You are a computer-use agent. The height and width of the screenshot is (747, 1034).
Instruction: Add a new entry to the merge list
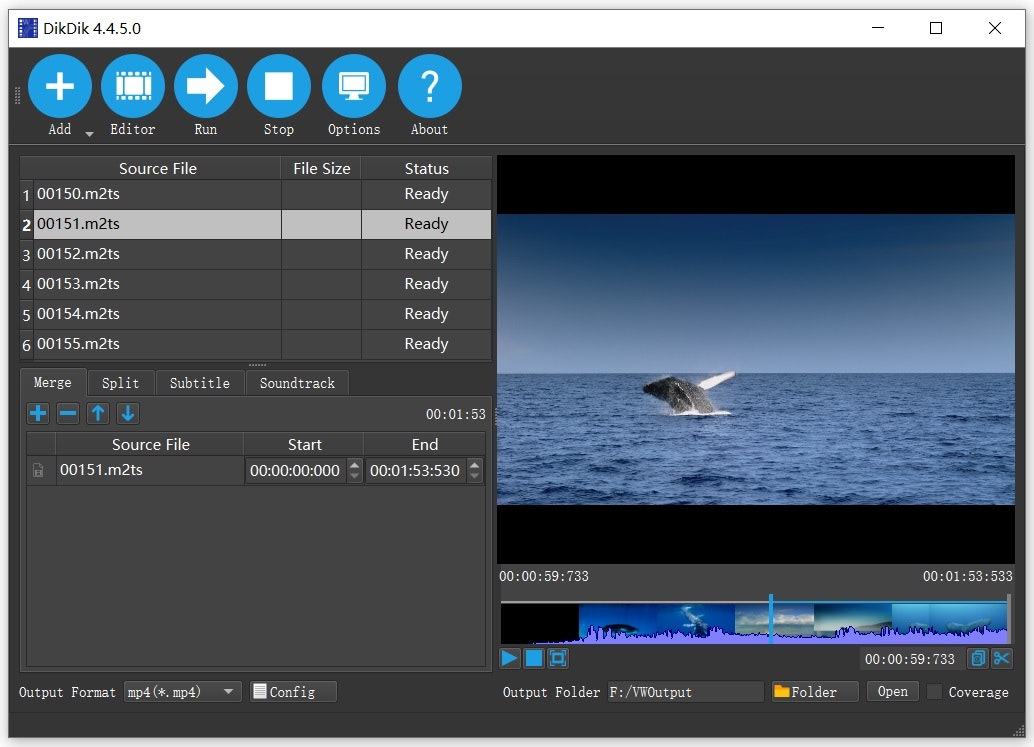tap(37, 413)
